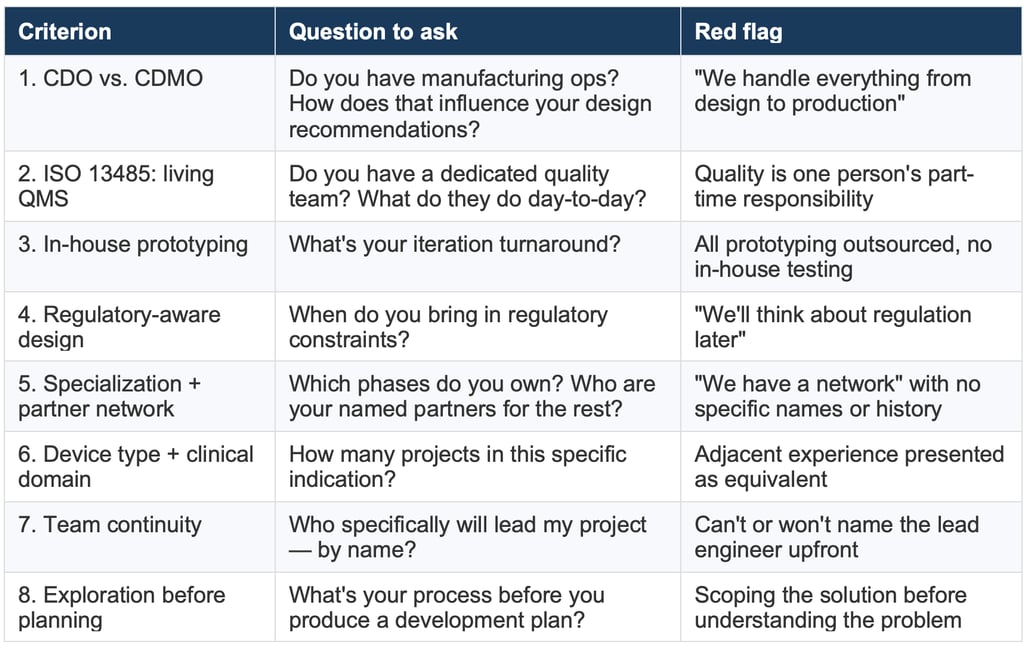
Task: Select the "1. CDO vs. CDMO" cell
Action: [110, 78]
